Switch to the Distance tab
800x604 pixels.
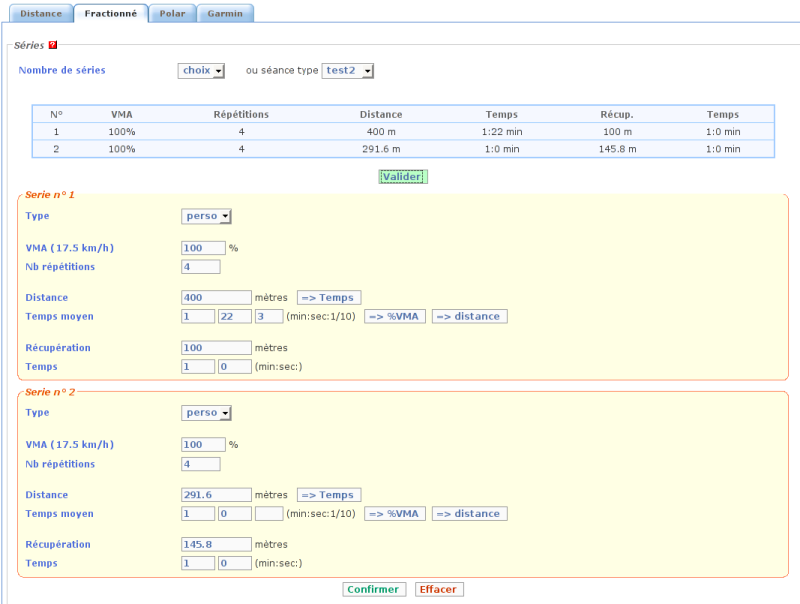pyautogui.click(x=41, y=14)
